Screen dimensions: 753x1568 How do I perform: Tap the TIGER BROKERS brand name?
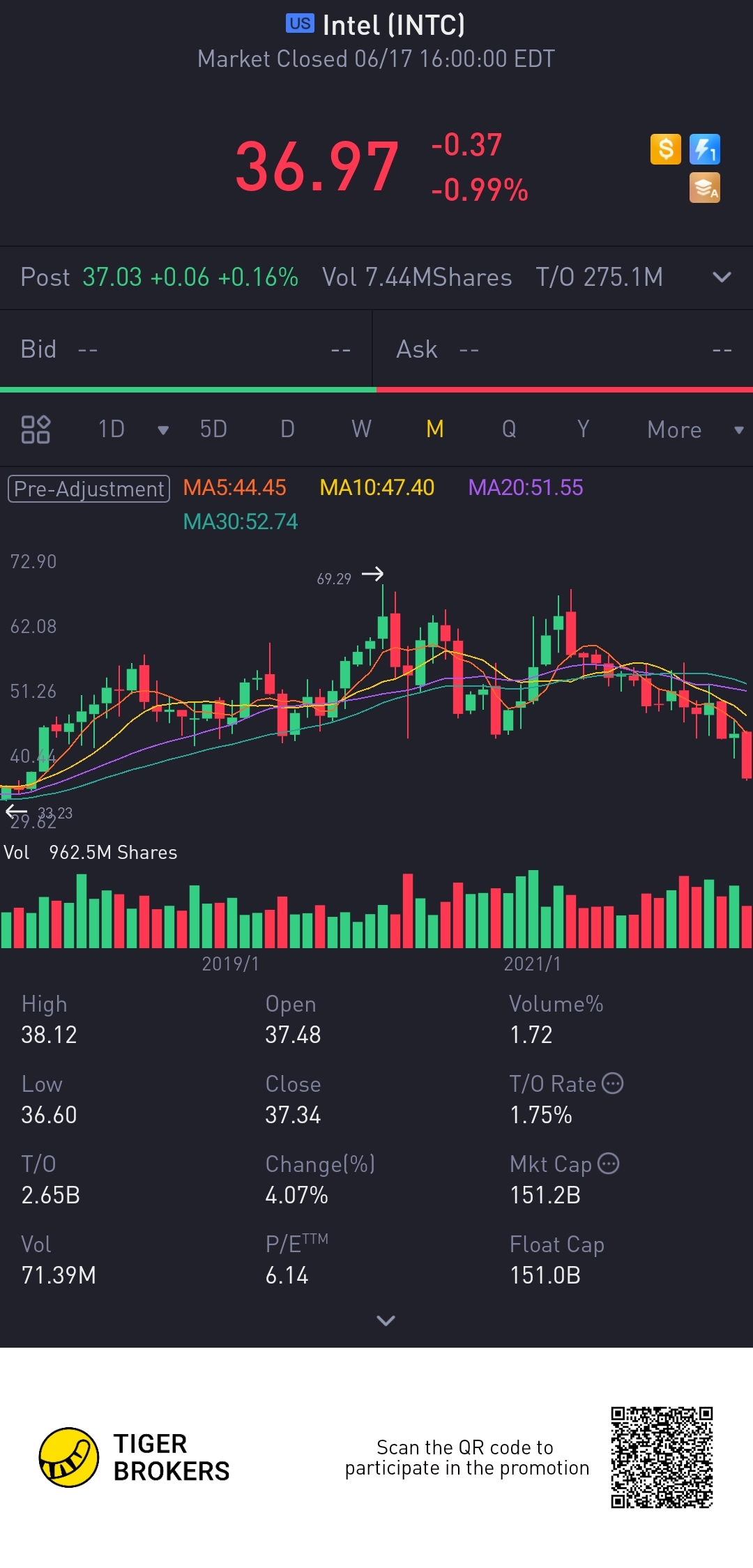pyautogui.click(x=172, y=1457)
